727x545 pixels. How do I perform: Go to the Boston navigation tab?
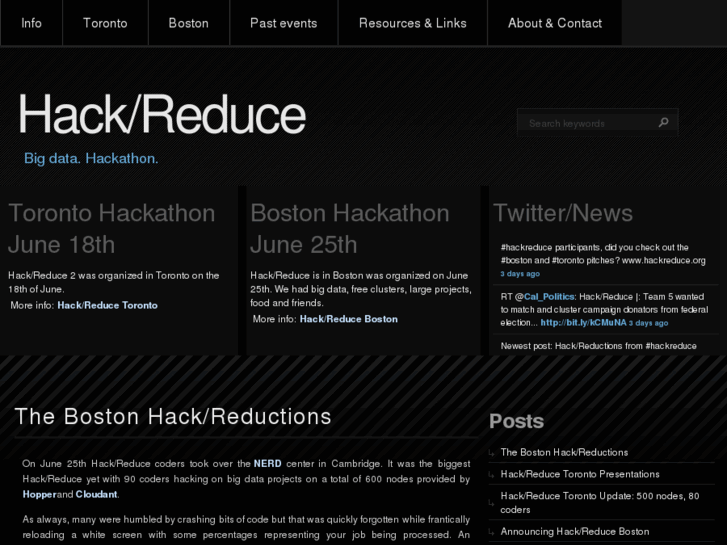(x=189, y=23)
